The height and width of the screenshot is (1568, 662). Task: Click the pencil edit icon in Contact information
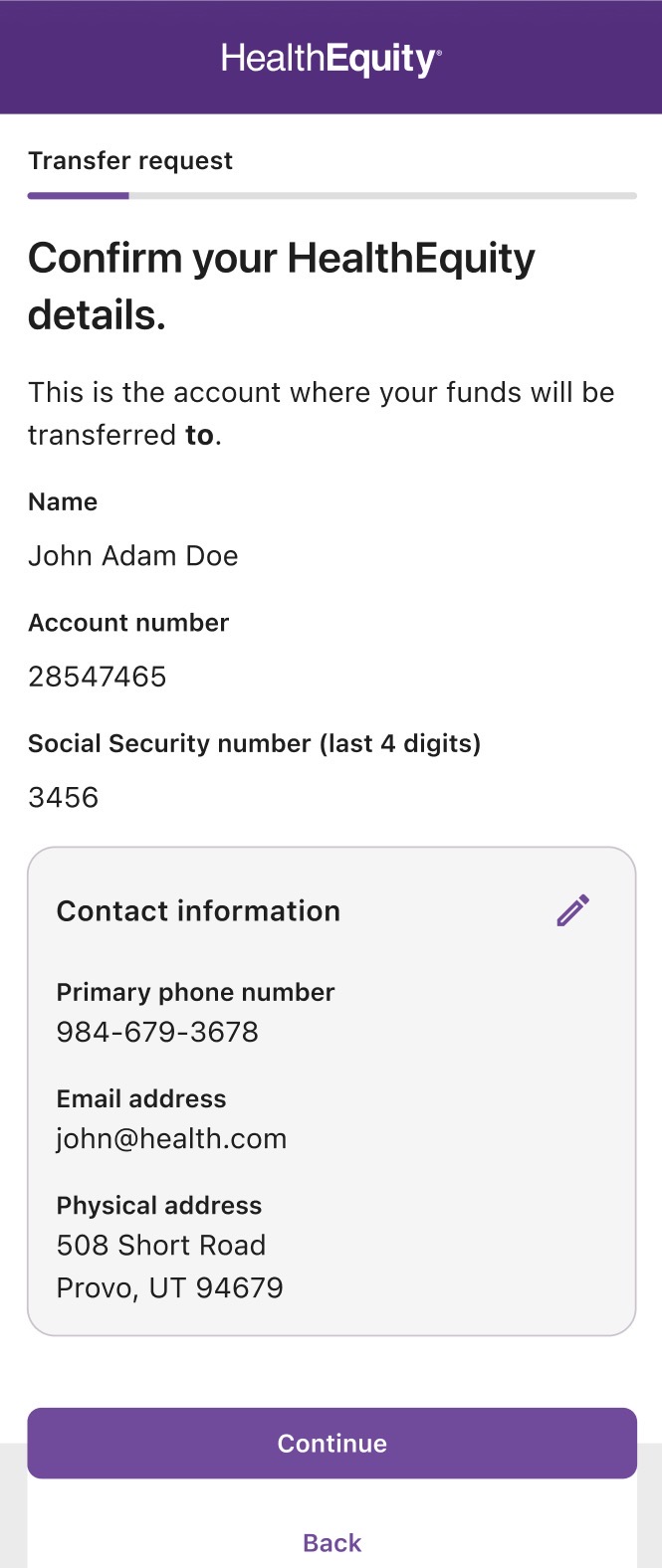pyautogui.click(x=572, y=910)
